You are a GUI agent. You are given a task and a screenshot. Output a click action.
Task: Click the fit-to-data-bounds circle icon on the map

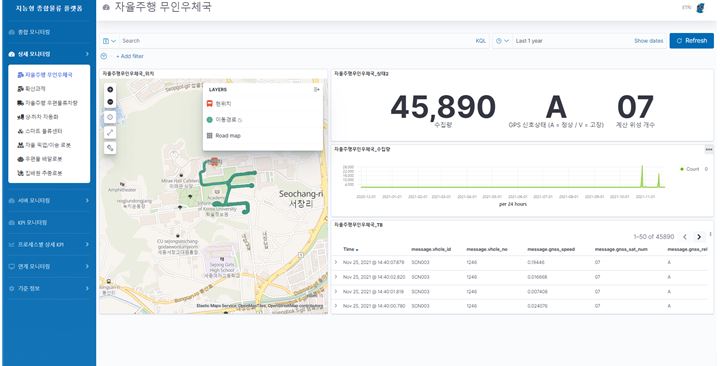tap(110, 117)
